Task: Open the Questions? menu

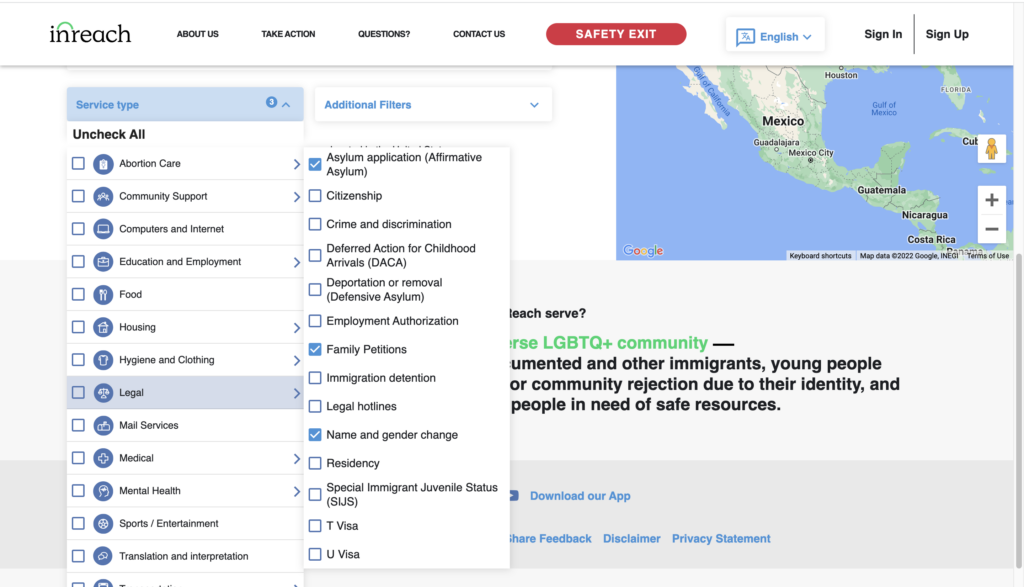Action: pyautogui.click(x=384, y=34)
